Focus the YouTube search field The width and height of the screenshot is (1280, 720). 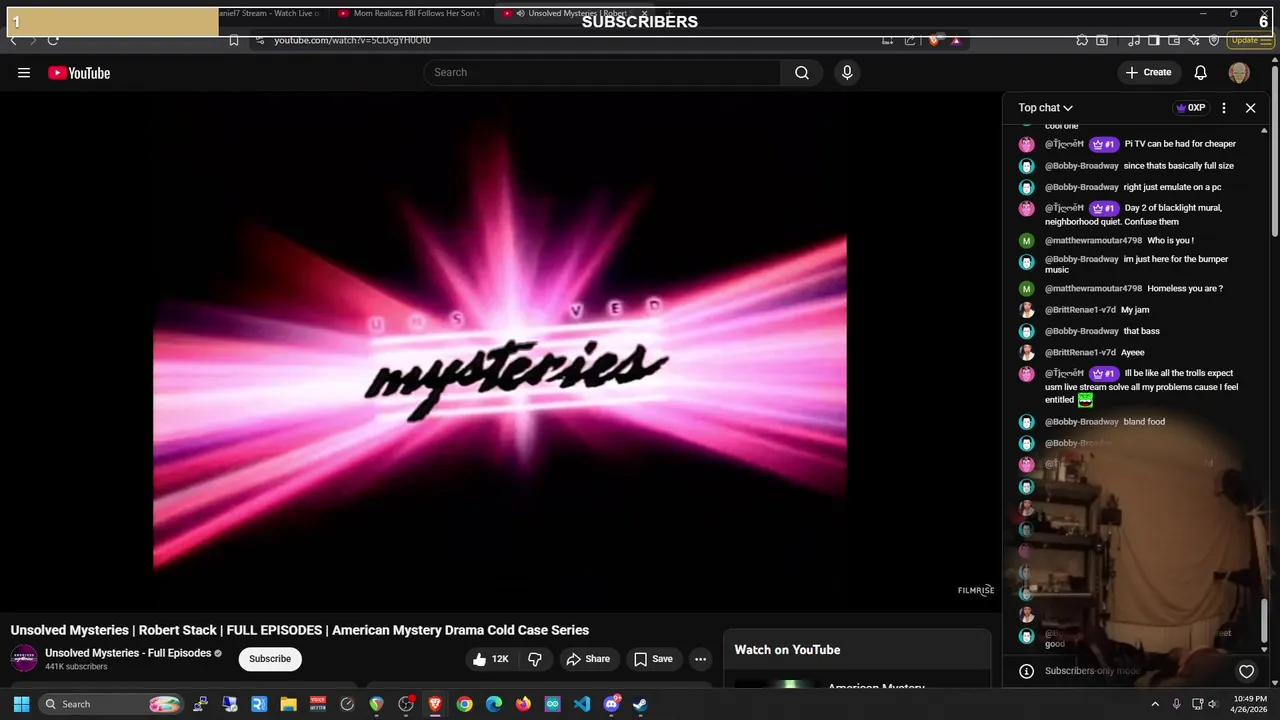click(x=602, y=72)
